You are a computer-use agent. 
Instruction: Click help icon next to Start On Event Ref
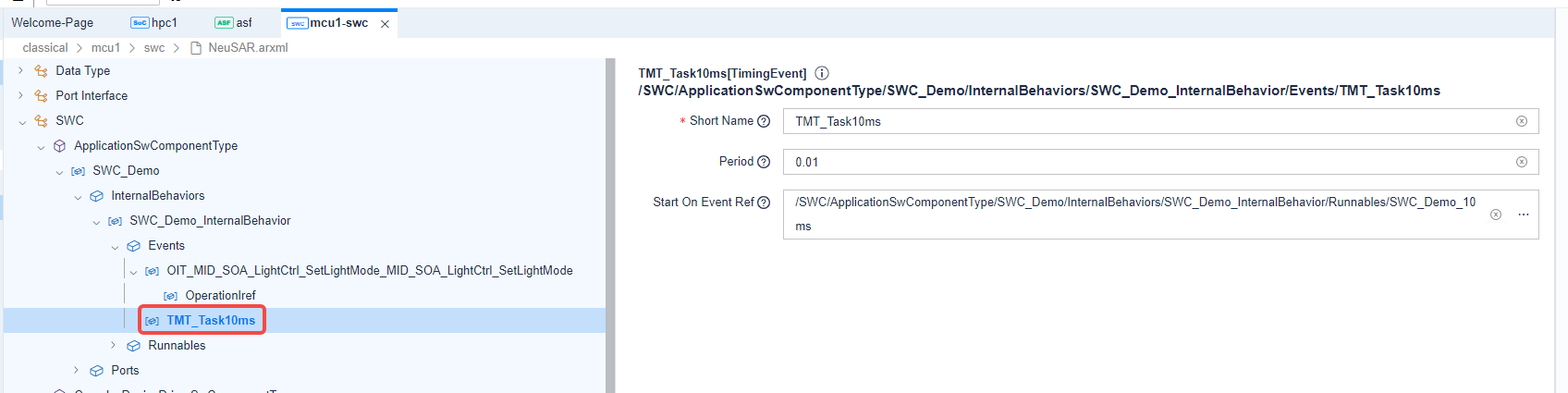(x=764, y=203)
